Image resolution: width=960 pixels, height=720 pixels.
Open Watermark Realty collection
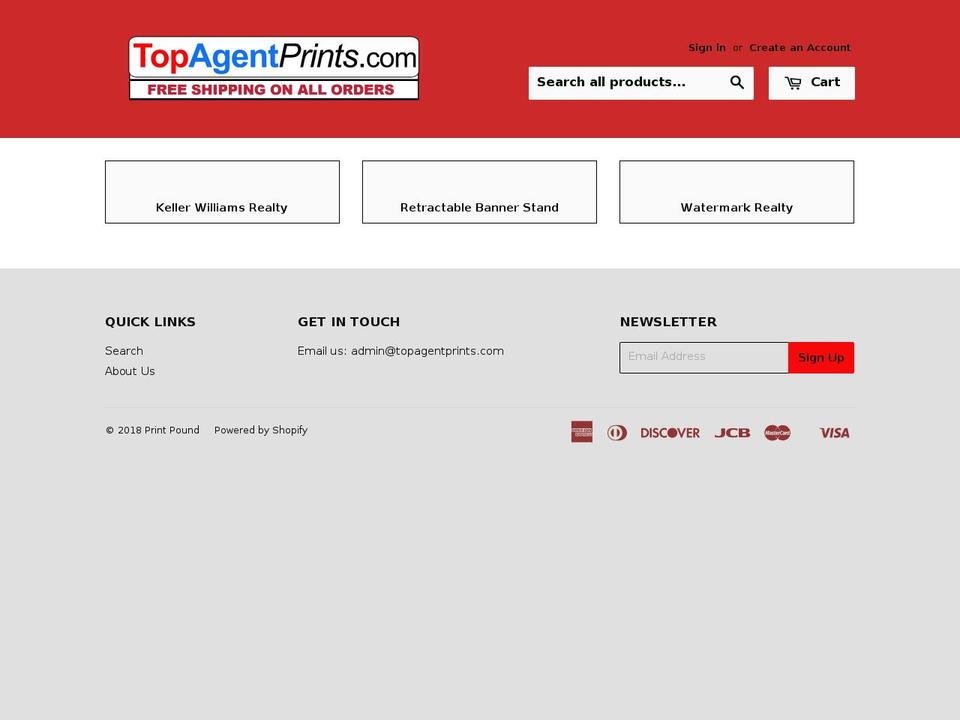737,192
